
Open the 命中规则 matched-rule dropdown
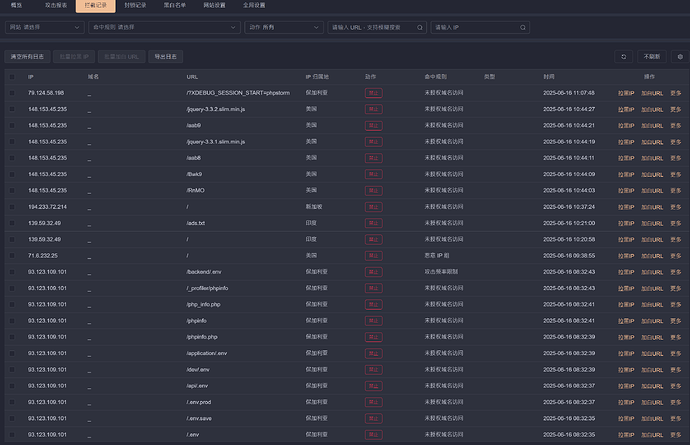(164, 27)
